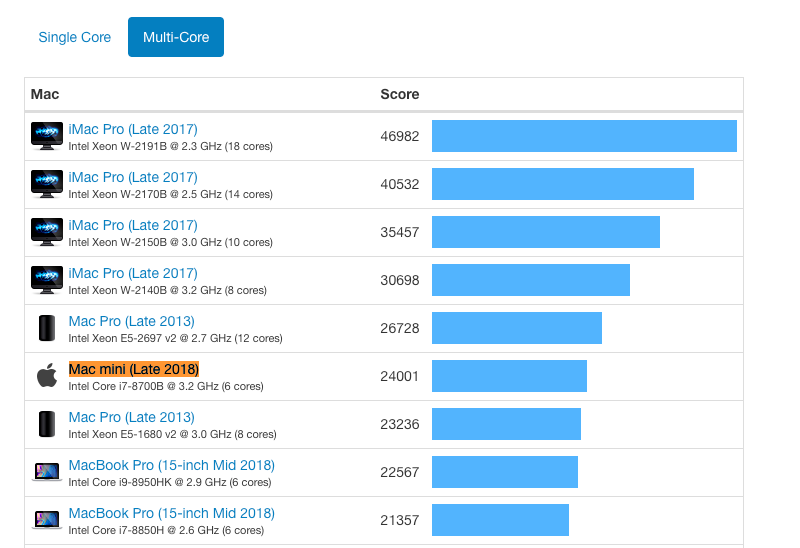800x548 pixels.
Task: Switch to the Single Core tab
Action: pyautogui.click(x=74, y=37)
